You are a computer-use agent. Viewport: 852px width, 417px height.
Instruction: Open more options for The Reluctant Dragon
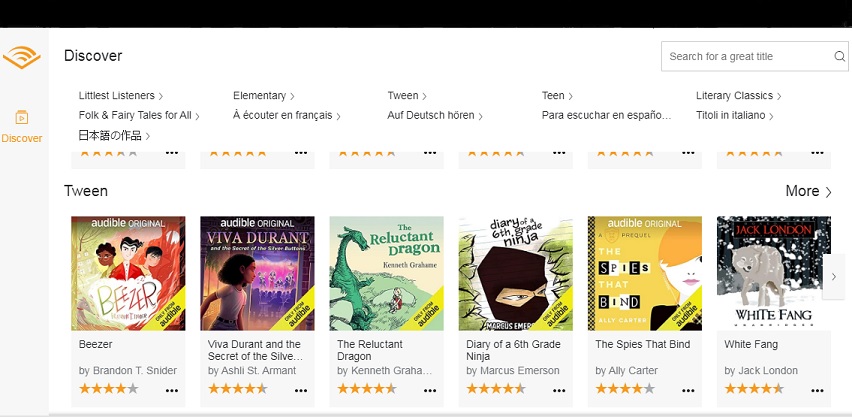tap(430, 390)
